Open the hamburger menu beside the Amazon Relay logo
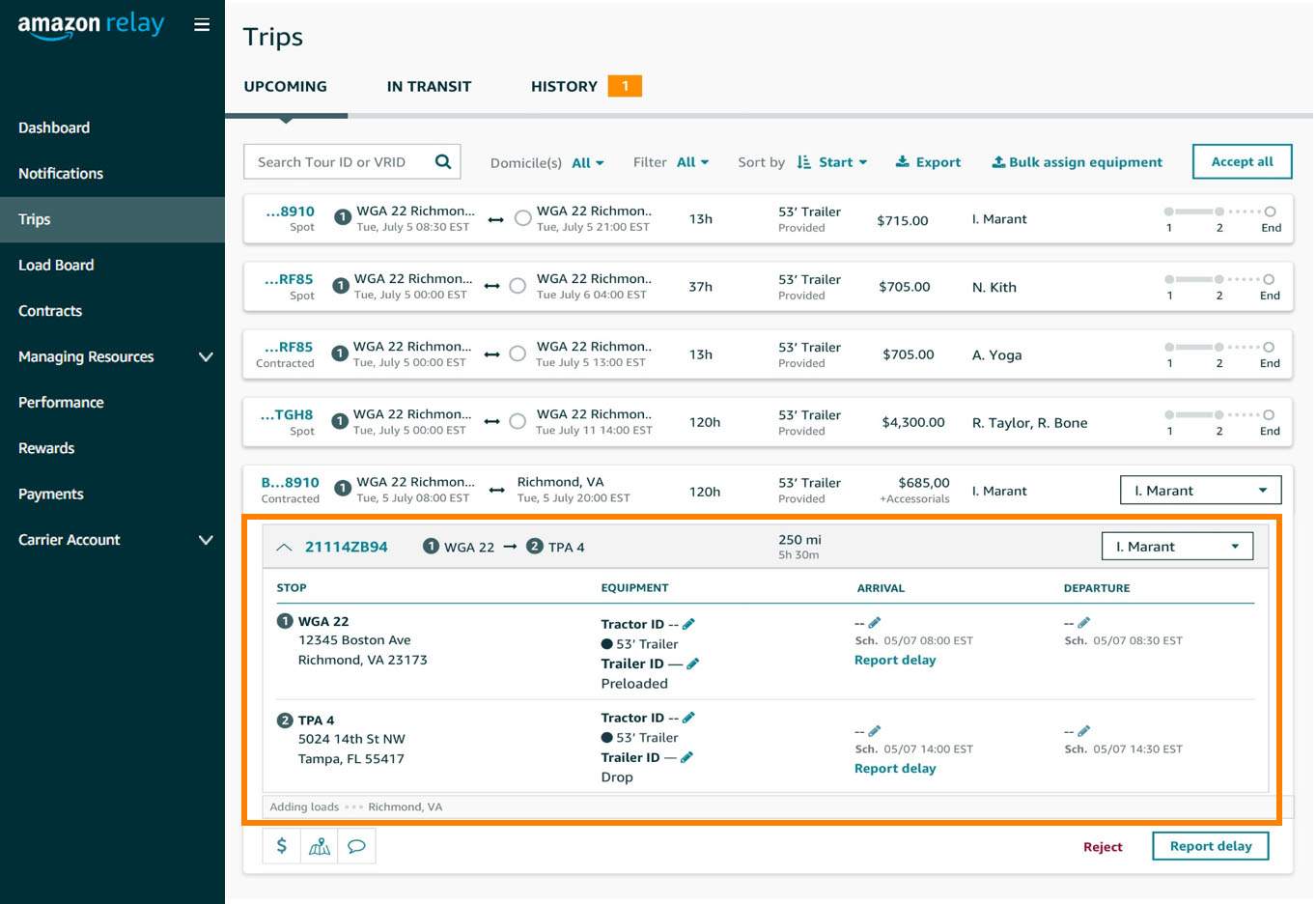 202,25
